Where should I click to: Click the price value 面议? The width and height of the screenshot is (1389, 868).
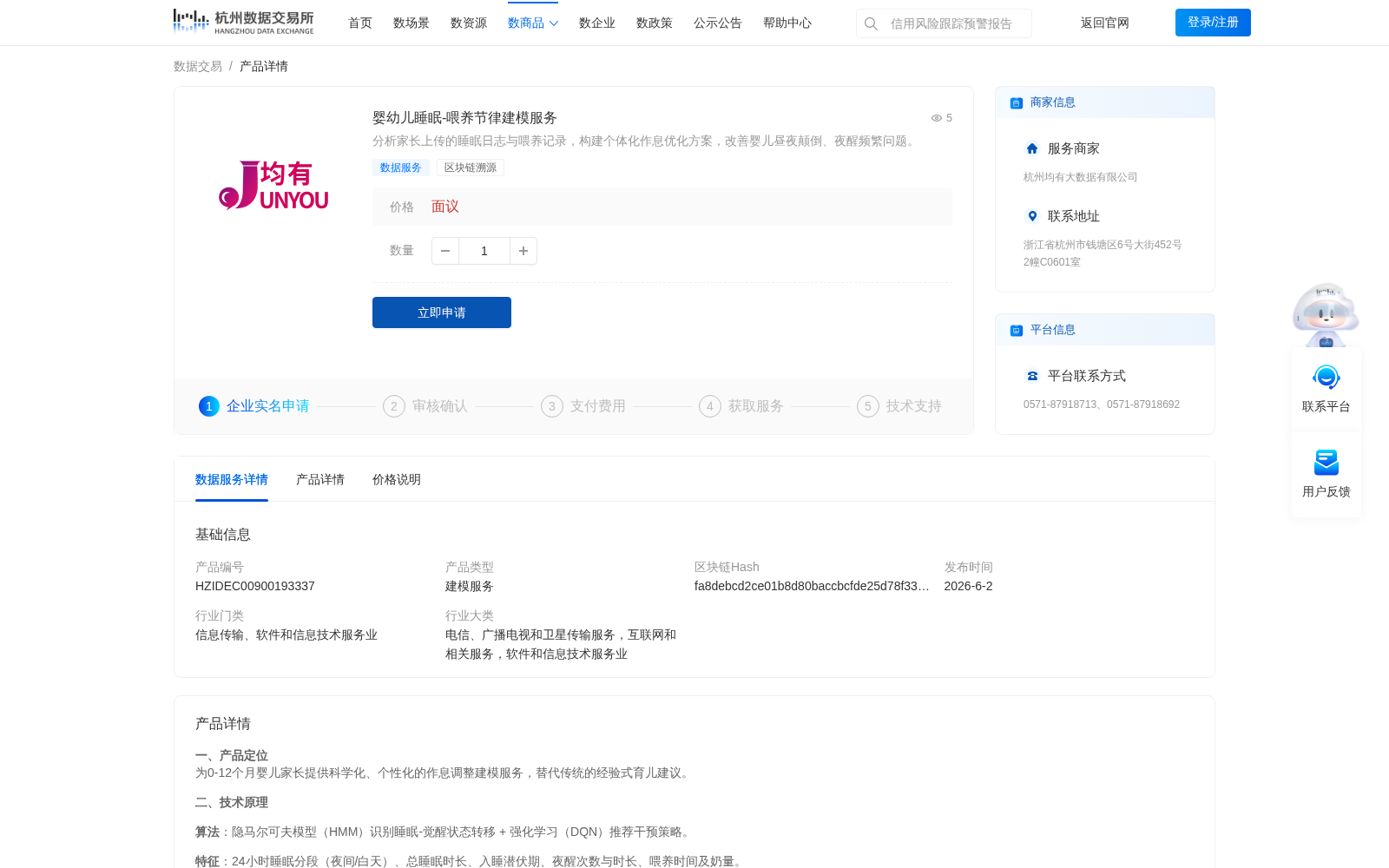pyautogui.click(x=445, y=207)
